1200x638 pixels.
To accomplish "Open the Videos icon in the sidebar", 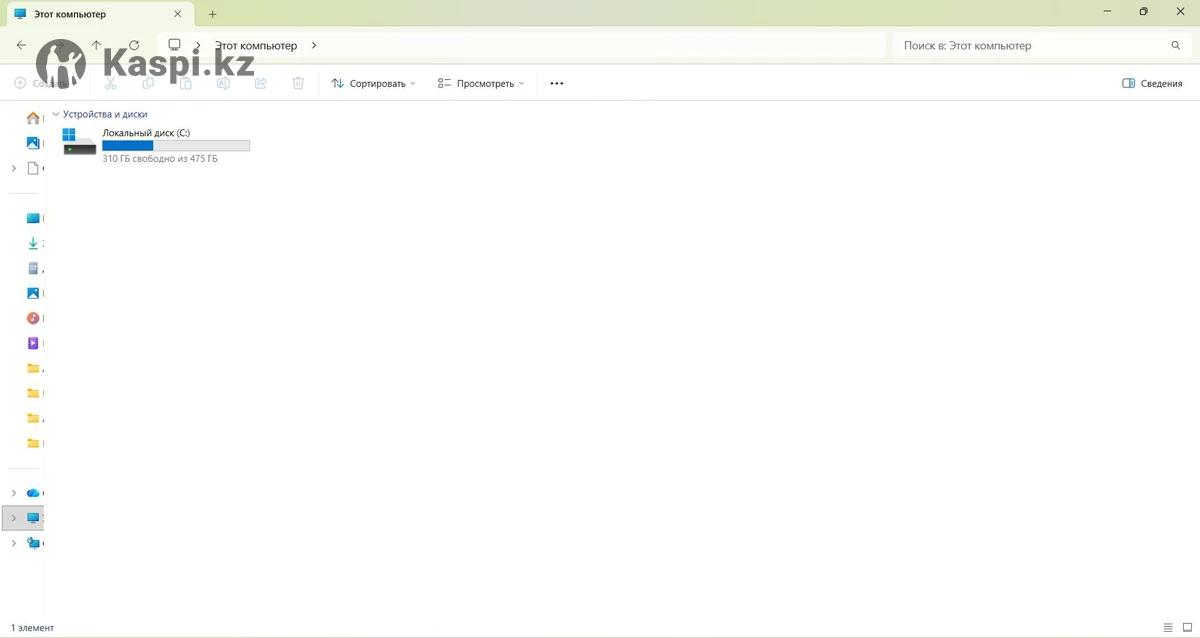I will click(x=33, y=343).
